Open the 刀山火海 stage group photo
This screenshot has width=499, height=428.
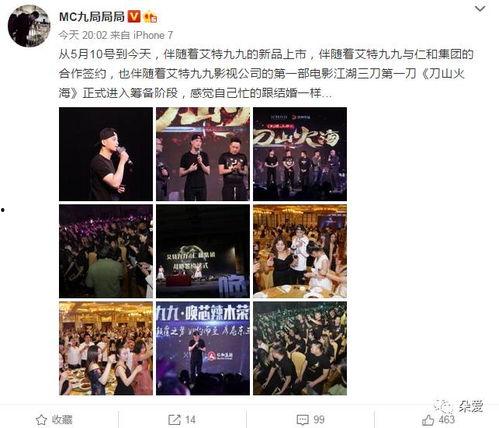pos(300,154)
